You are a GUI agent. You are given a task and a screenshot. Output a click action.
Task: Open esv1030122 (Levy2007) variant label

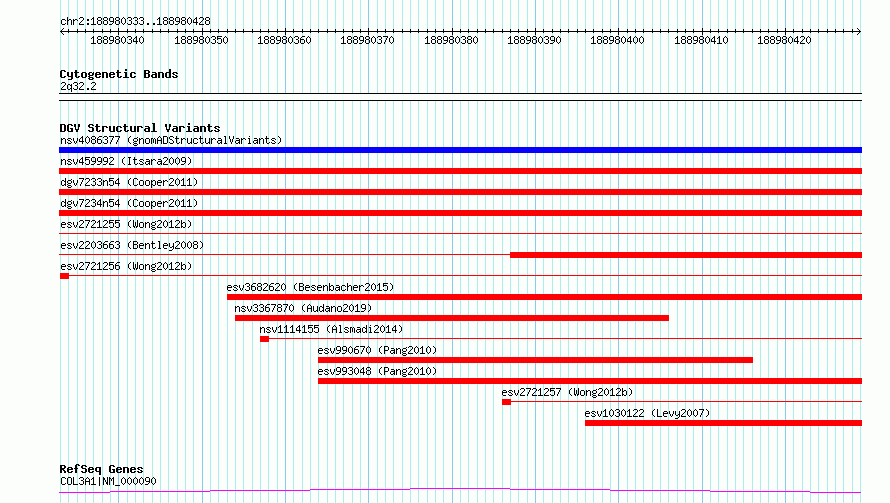click(647, 413)
